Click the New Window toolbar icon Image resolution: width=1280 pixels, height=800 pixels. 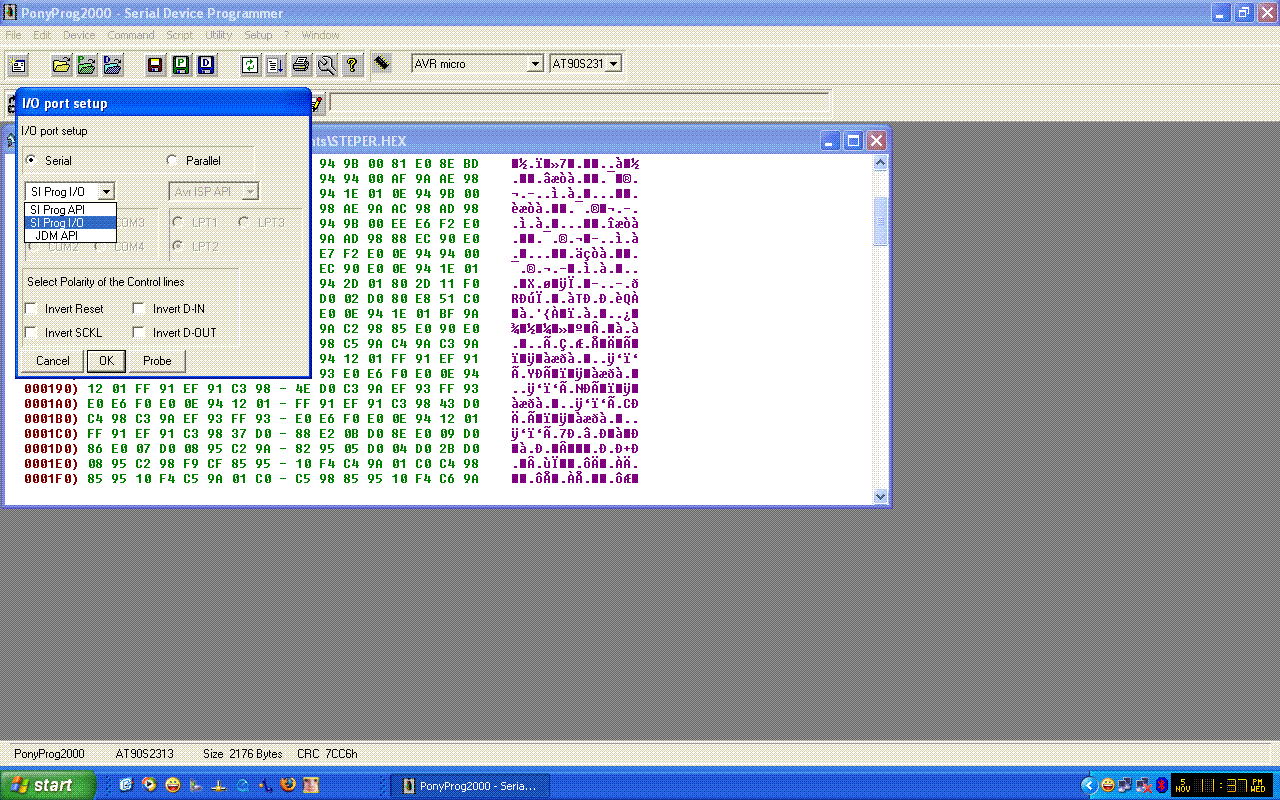pos(18,65)
